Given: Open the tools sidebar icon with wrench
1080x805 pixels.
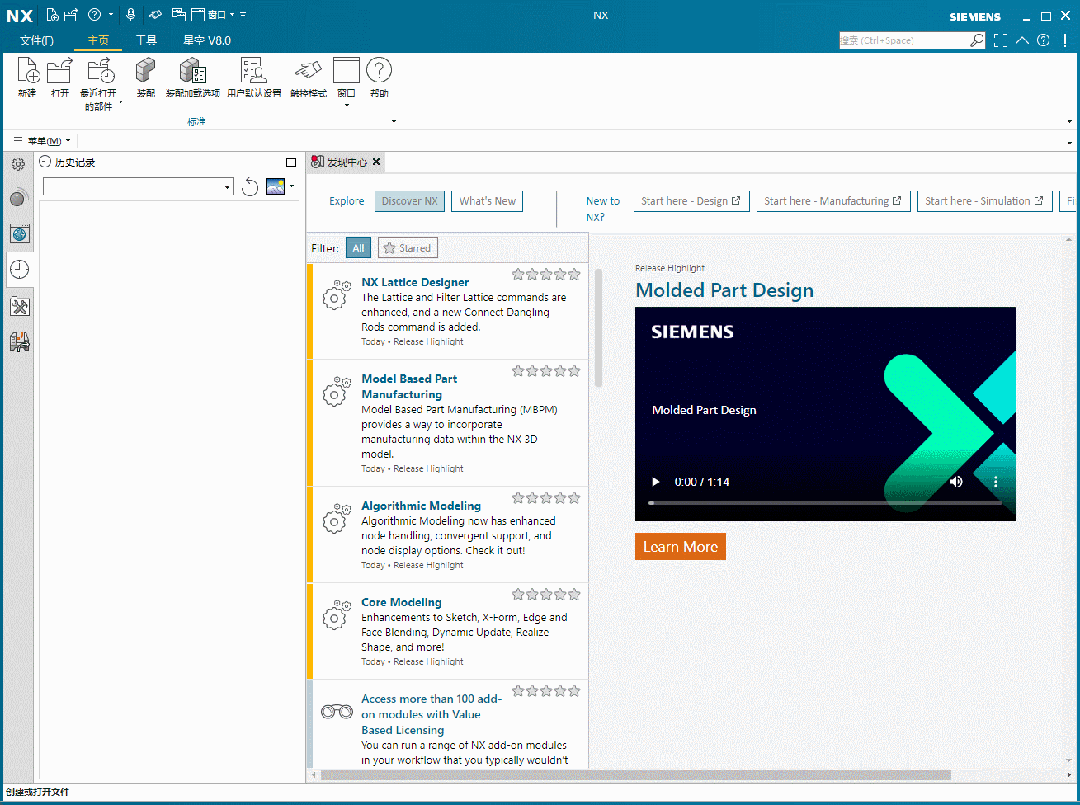Looking at the screenshot, I should point(19,306).
